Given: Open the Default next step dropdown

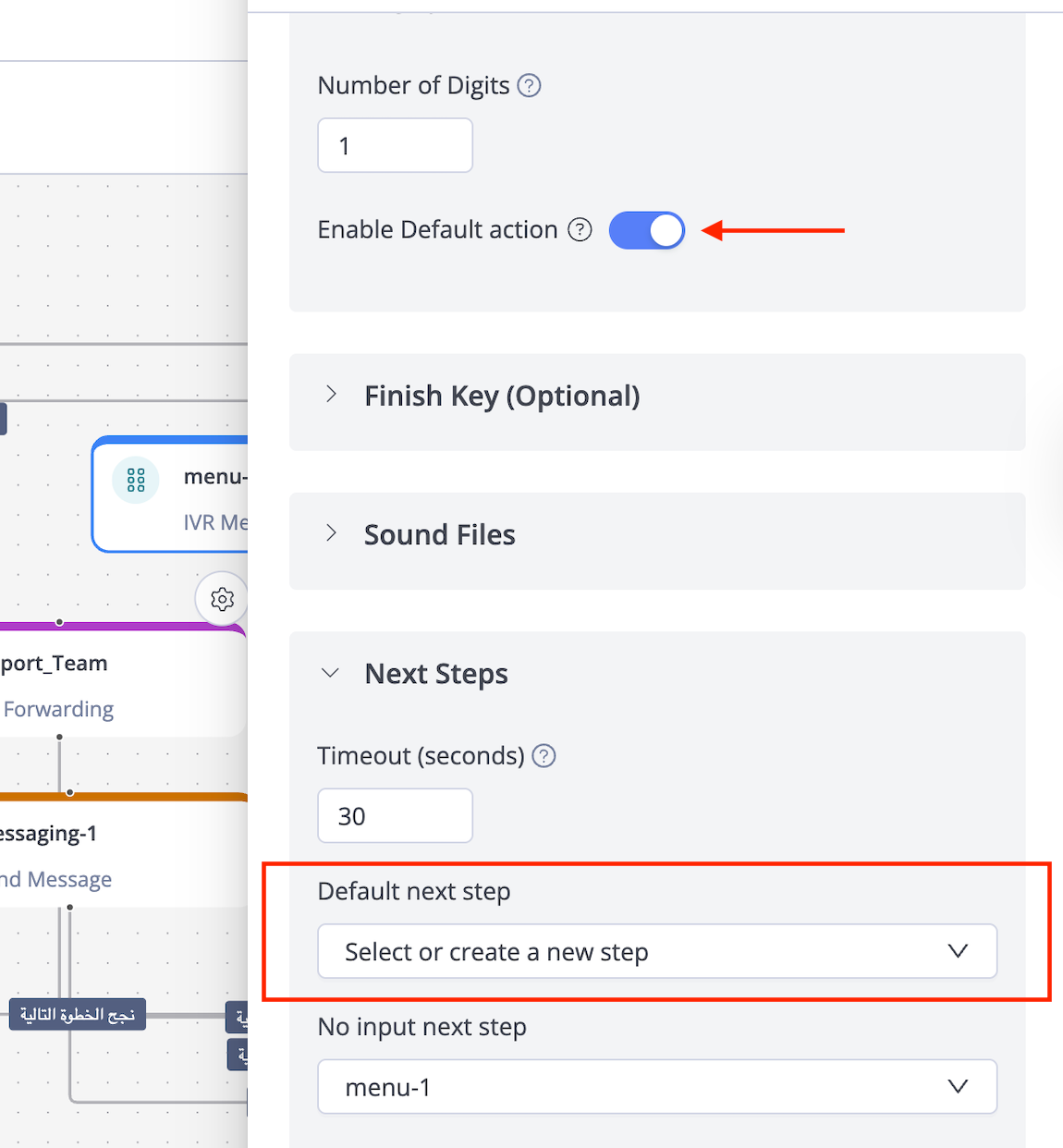Looking at the screenshot, I should pos(657,951).
